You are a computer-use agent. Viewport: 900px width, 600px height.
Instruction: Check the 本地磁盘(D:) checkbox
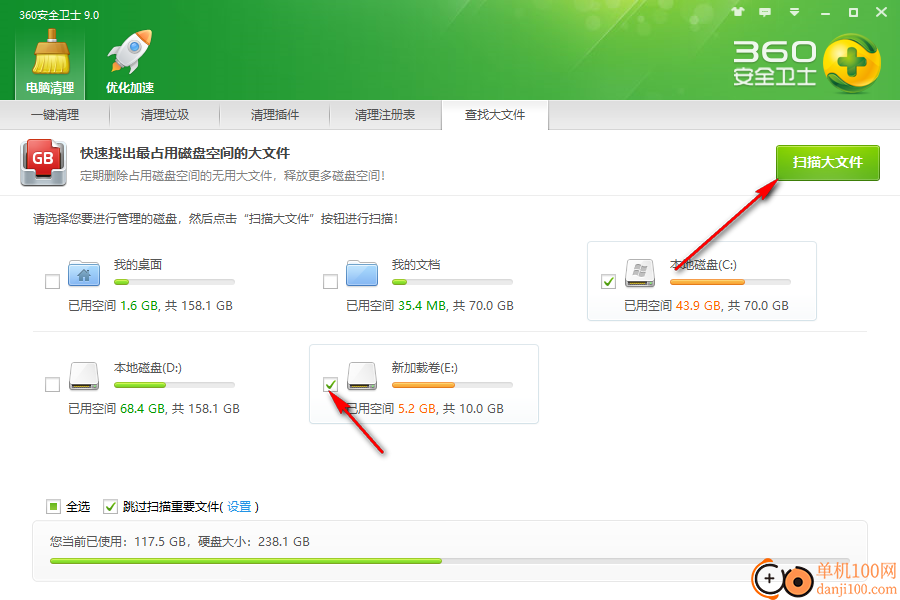pos(52,384)
